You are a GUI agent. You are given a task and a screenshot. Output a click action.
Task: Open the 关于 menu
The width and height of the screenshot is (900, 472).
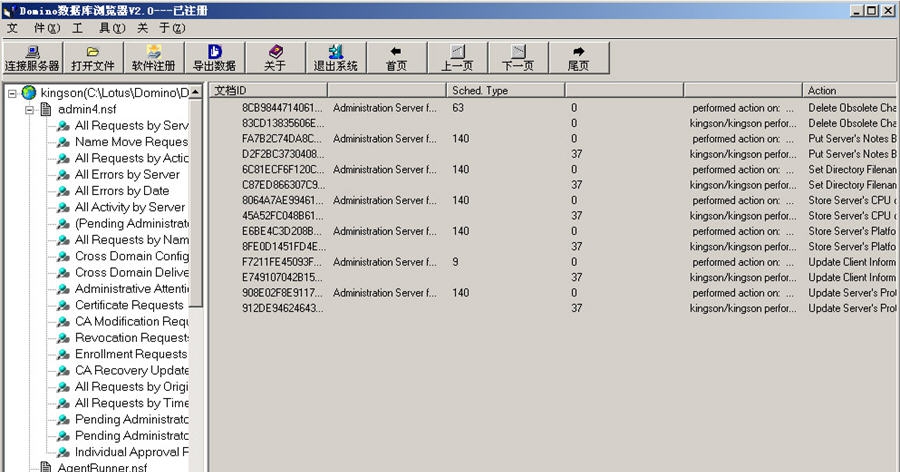tap(161, 28)
